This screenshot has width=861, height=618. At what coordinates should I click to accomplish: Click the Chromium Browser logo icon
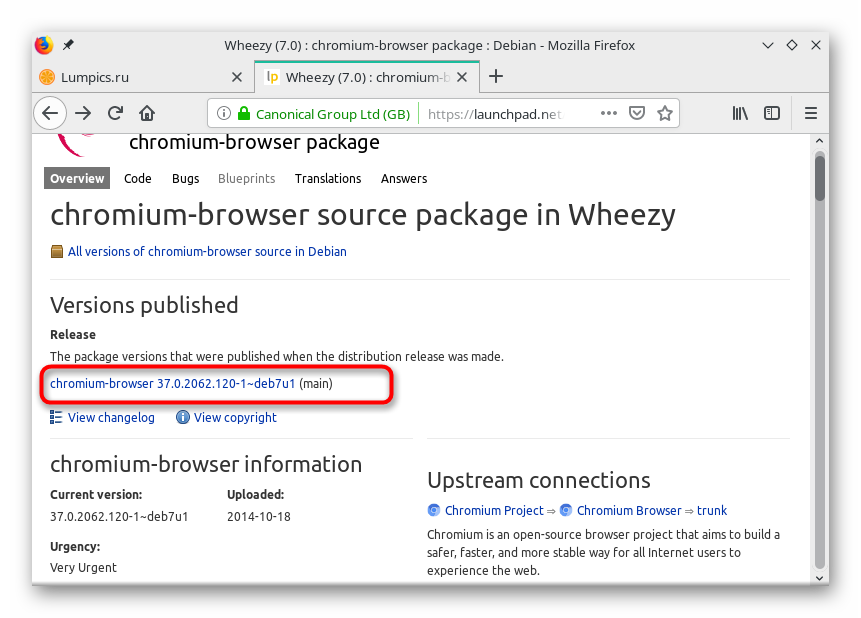coord(566,510)
